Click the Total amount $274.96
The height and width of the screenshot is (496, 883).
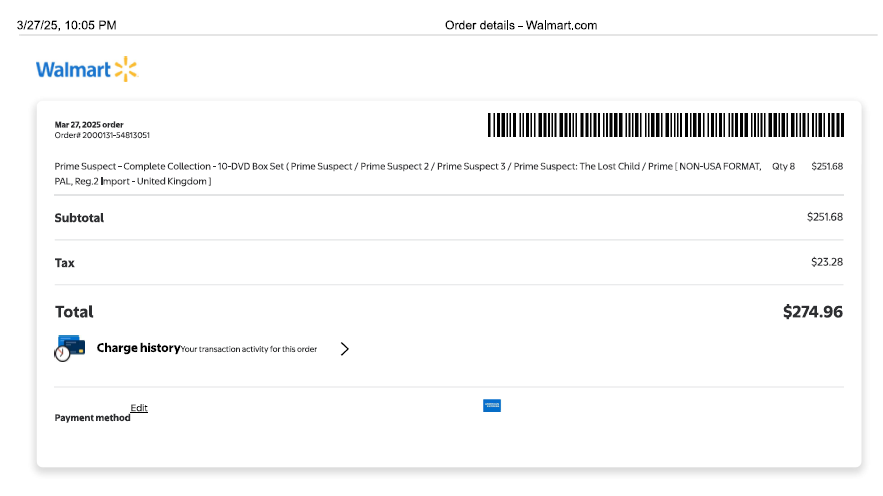812,312
